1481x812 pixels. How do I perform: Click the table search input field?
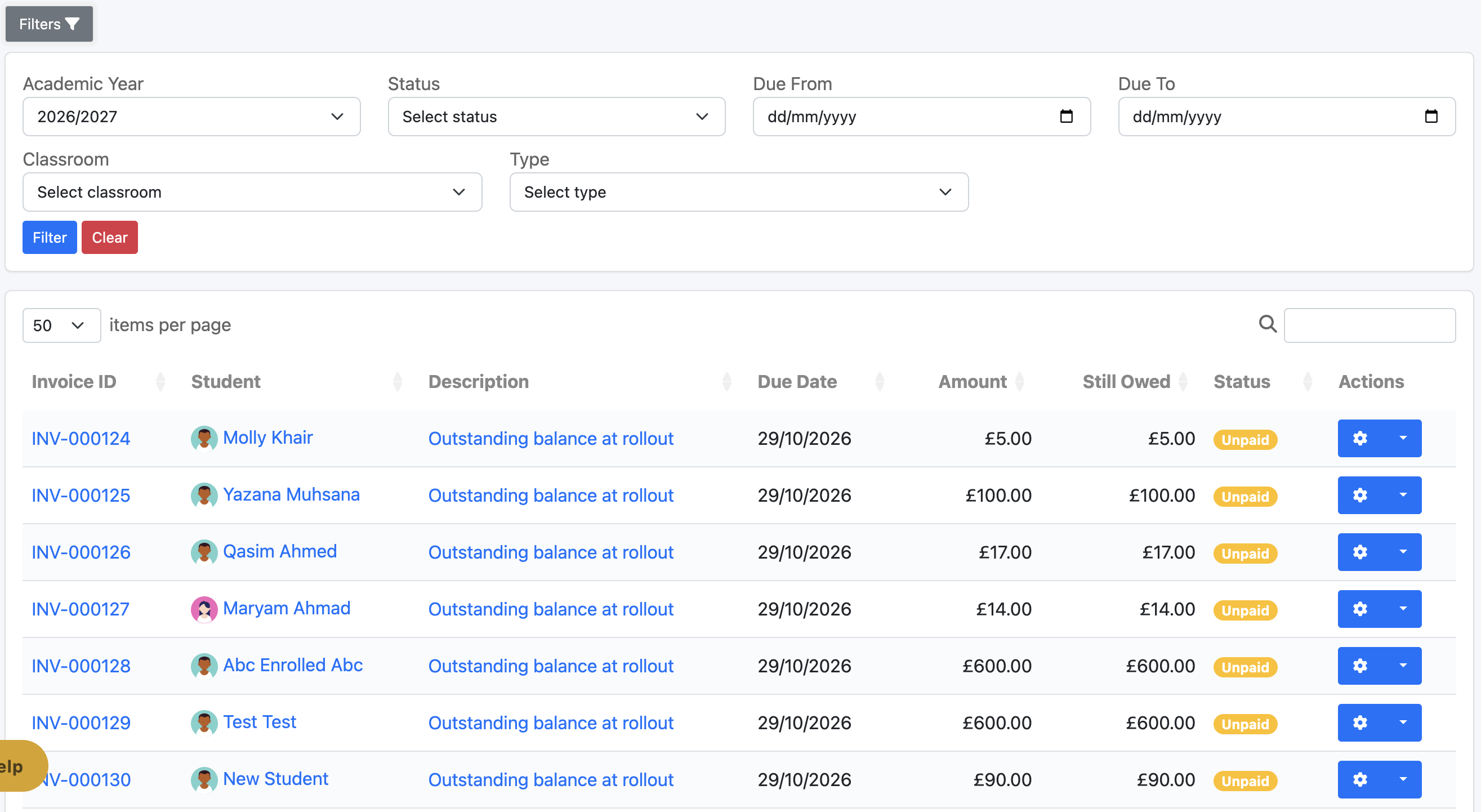click(x=1370, y=325)
